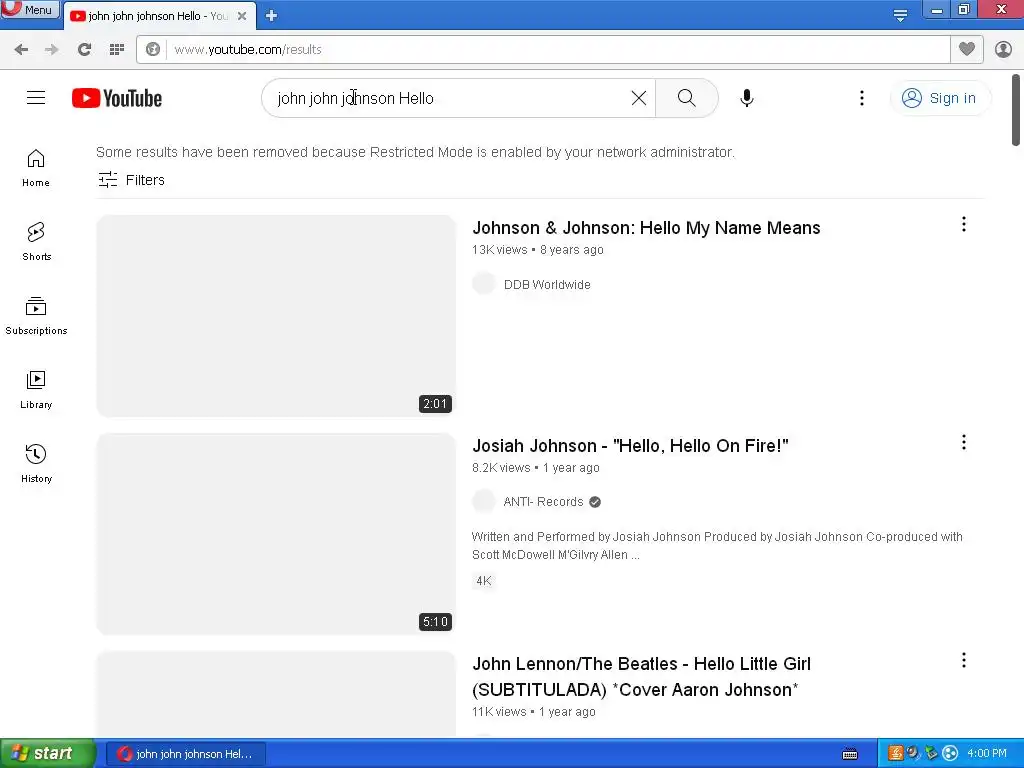Add page to bookmarks heart icon
Viewport: 1024px width, 768px height.
click(967, 49)
